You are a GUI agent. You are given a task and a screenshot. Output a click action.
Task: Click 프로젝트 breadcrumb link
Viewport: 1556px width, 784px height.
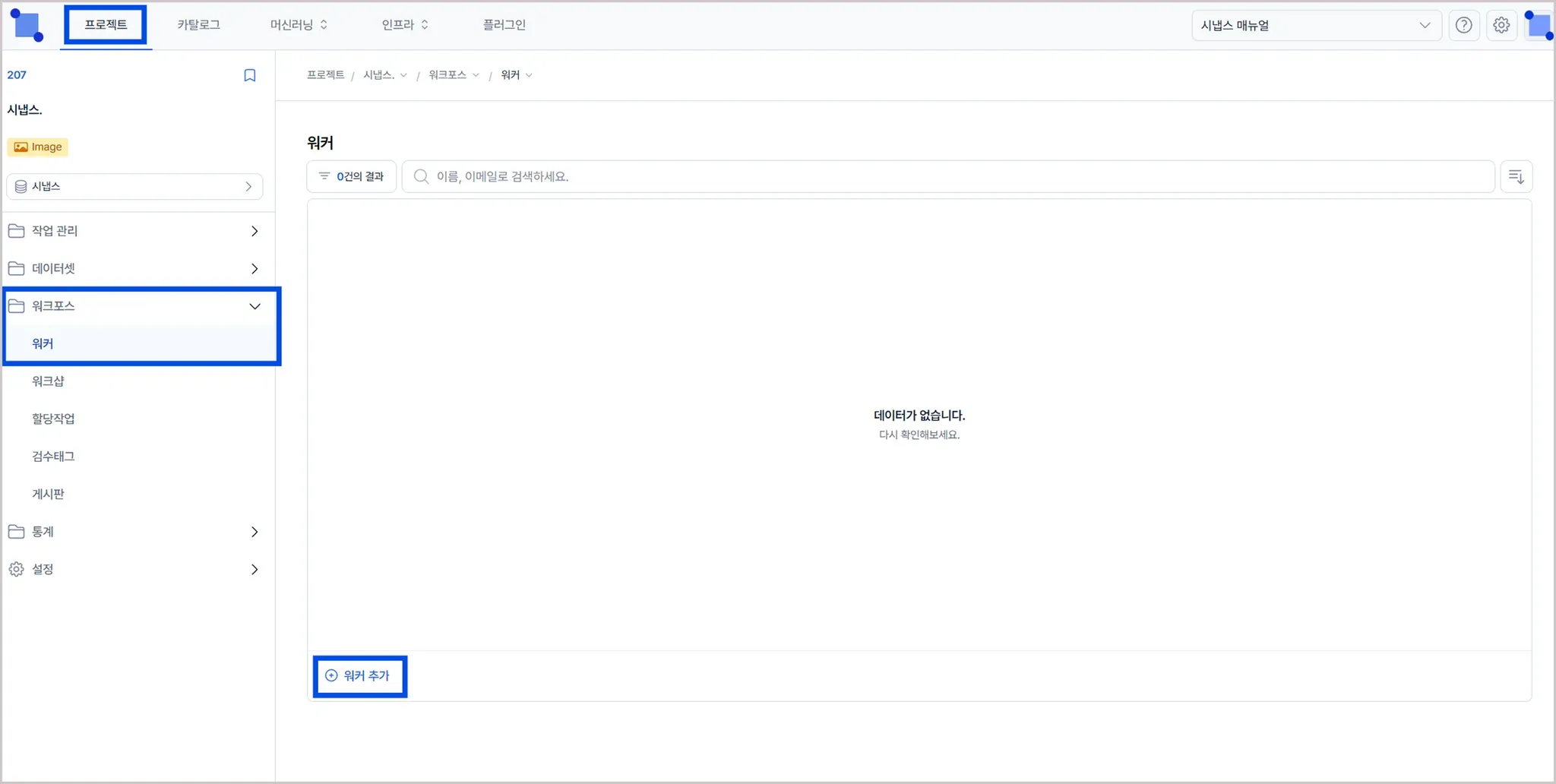[325, 75]
